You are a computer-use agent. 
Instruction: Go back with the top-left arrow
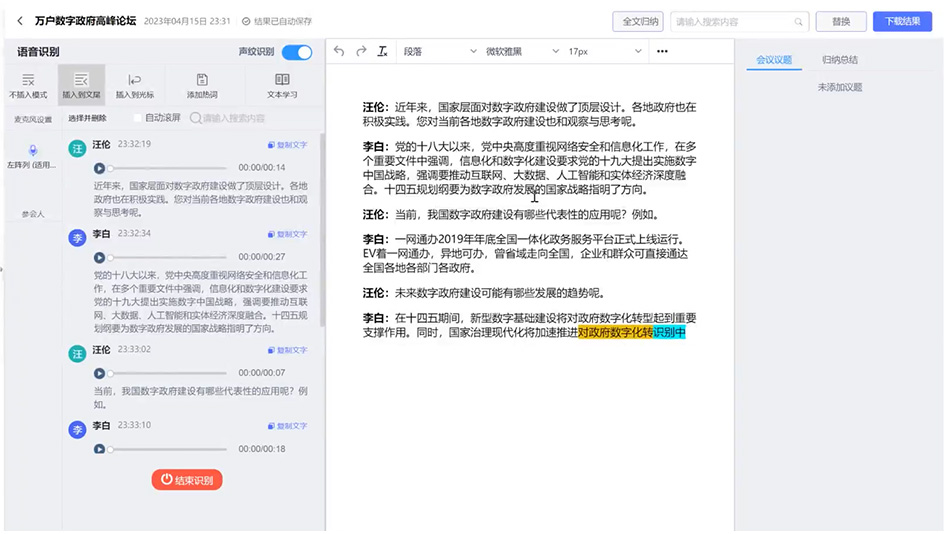[x=20, y=21]
